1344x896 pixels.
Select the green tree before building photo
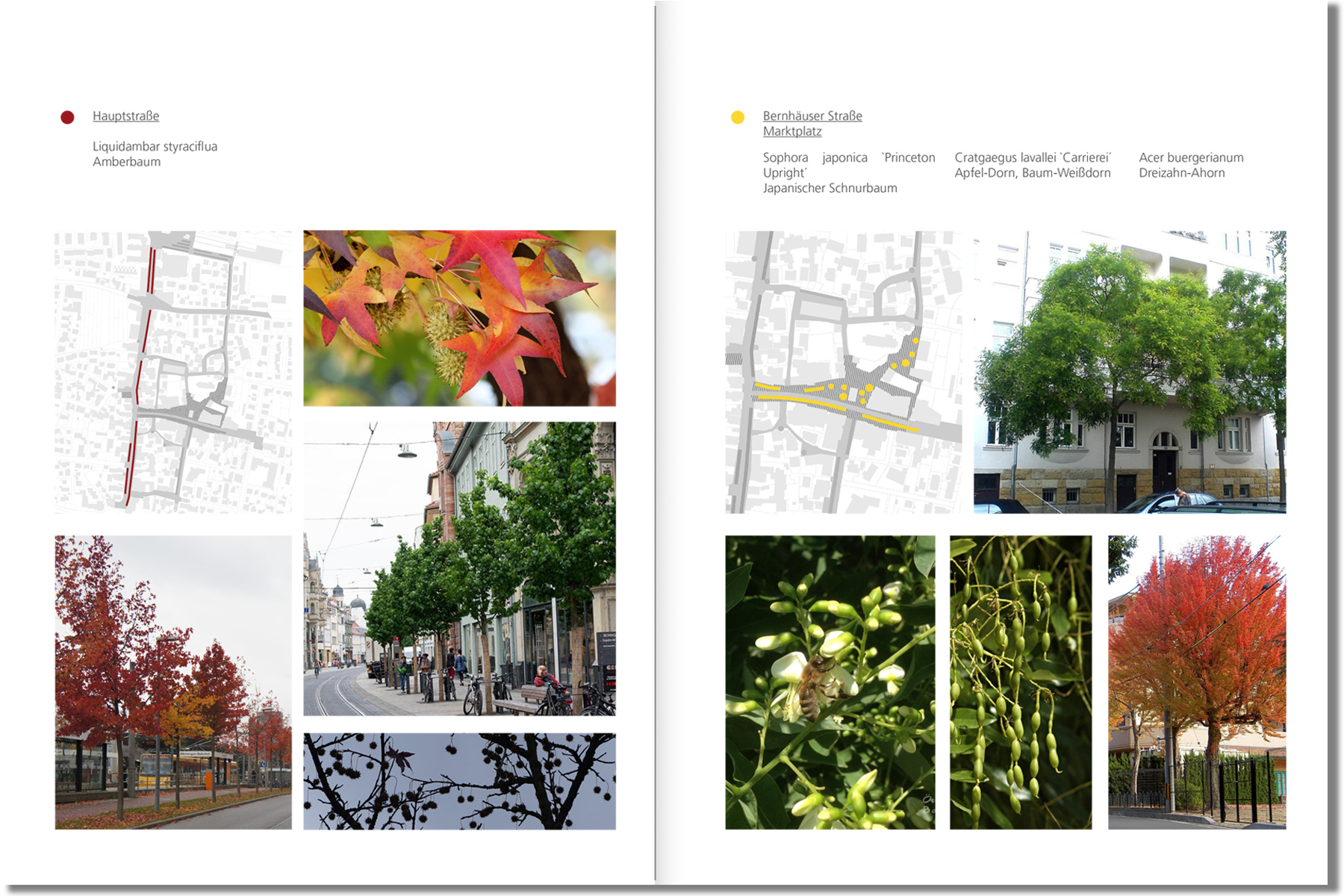point(1129,371)
